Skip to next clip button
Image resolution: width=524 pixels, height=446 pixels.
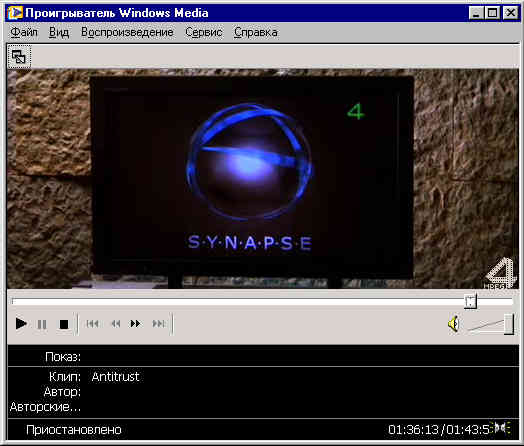[159, 324]
